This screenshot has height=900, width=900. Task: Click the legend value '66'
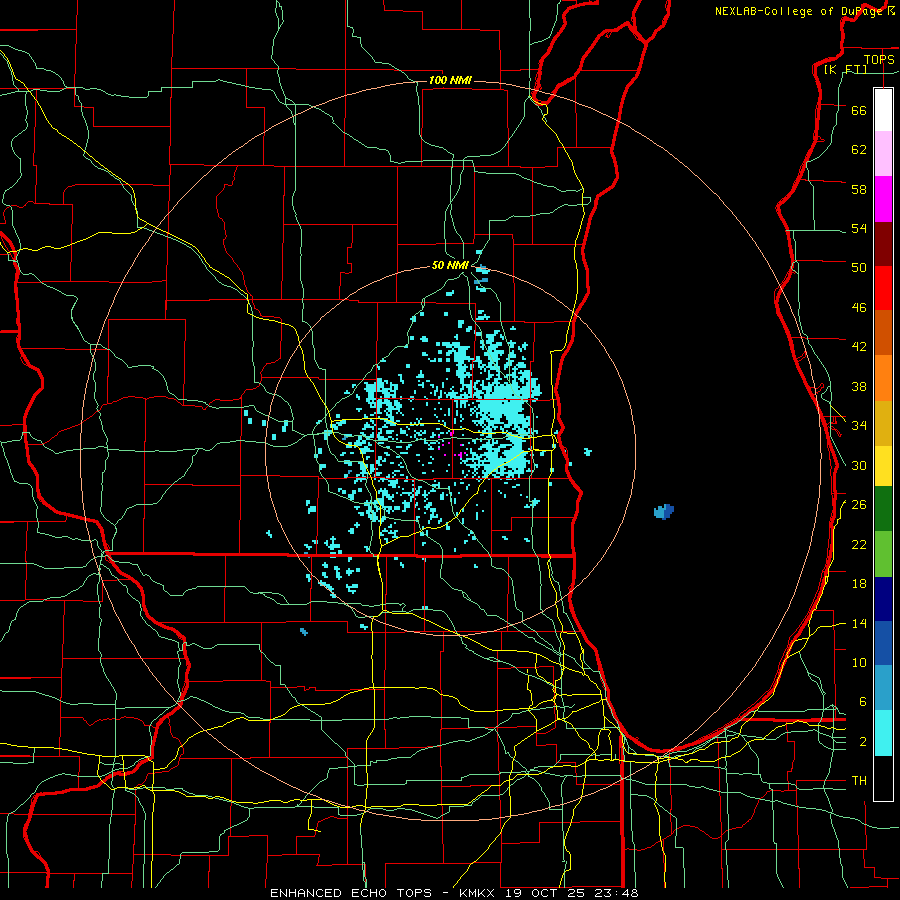(859, 110)
